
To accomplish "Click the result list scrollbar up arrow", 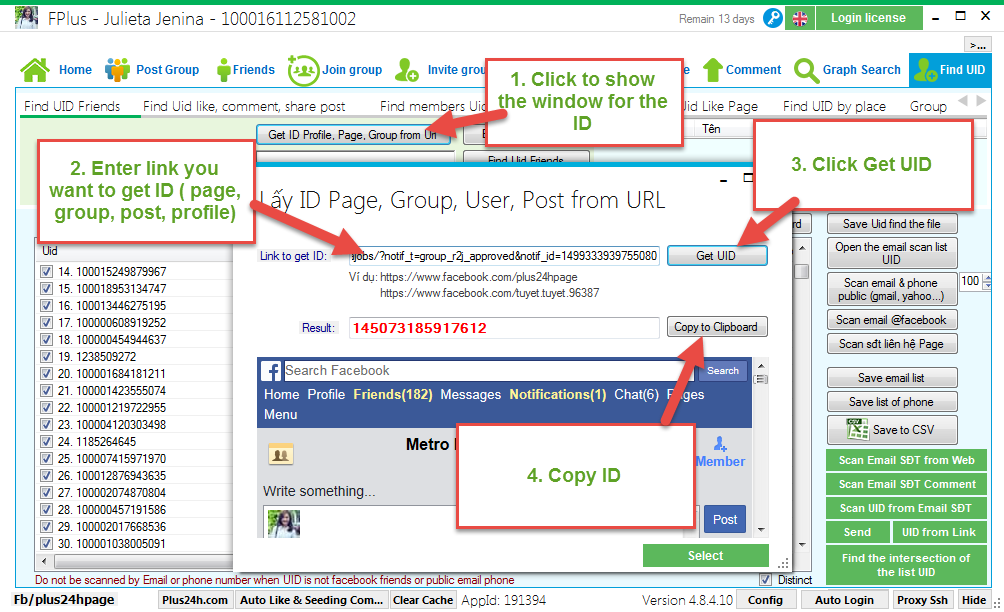I will click(x=802, y=248).
